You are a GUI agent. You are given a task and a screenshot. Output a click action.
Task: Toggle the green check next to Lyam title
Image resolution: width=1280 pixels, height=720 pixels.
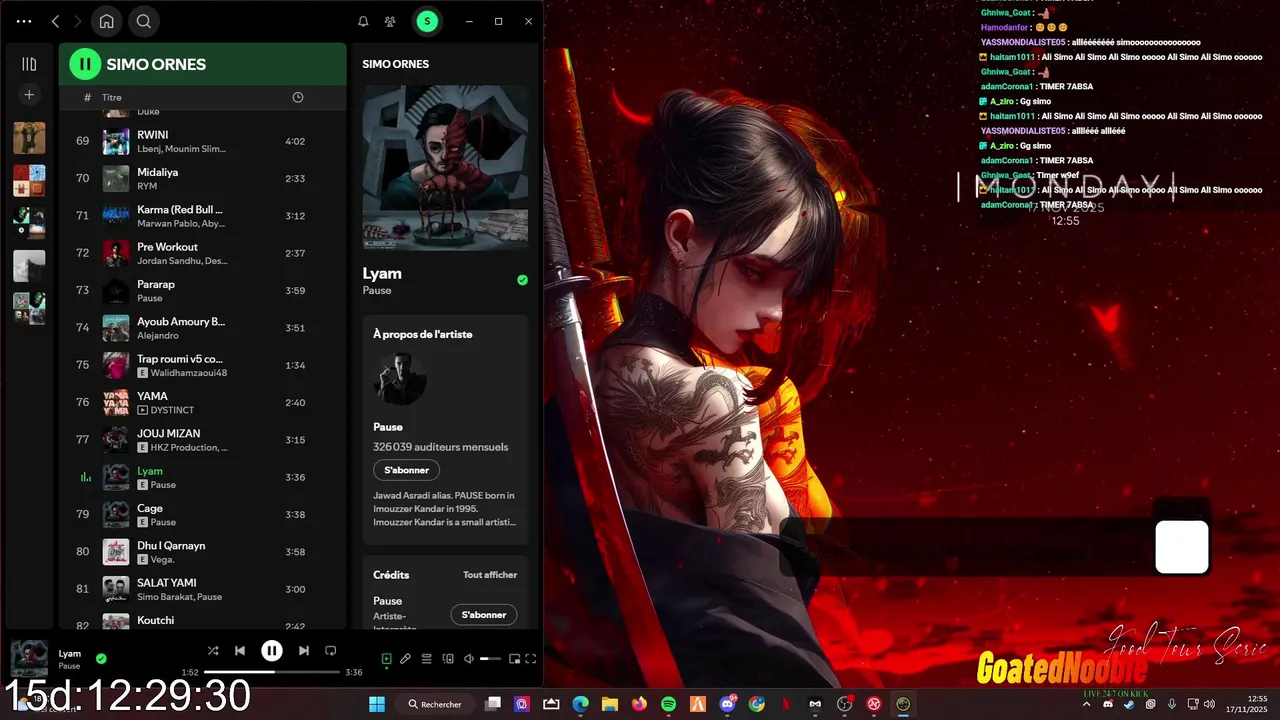(x=522, y=280)
